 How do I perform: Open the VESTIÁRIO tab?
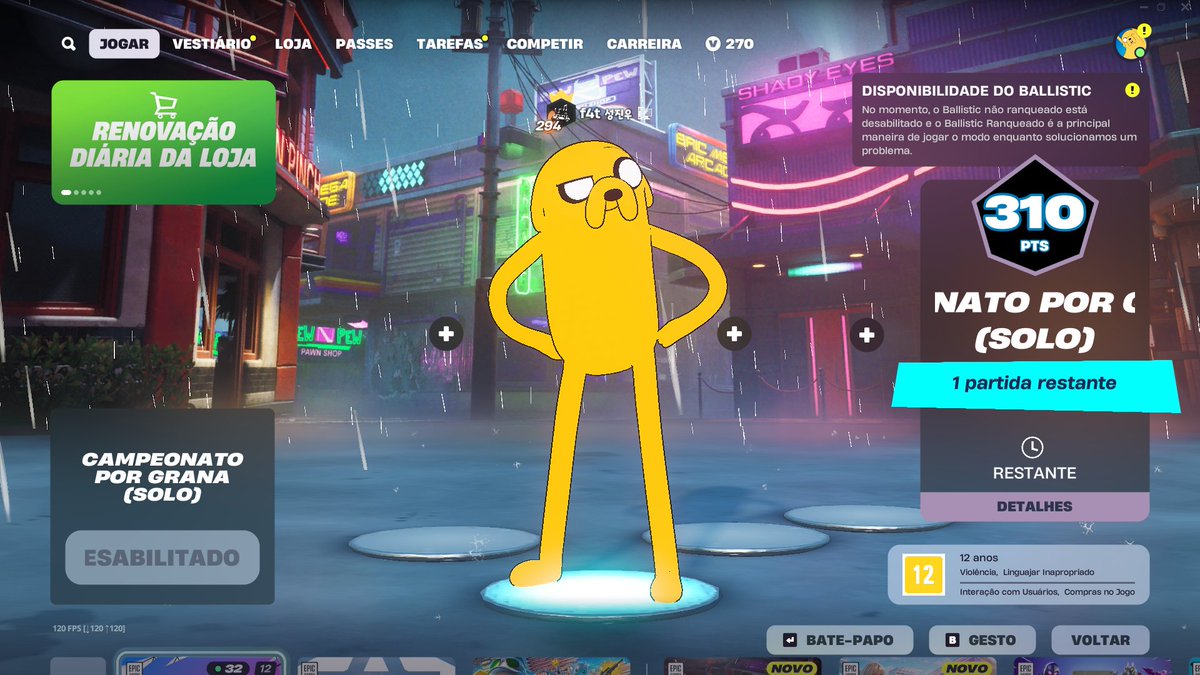point(212,44)
